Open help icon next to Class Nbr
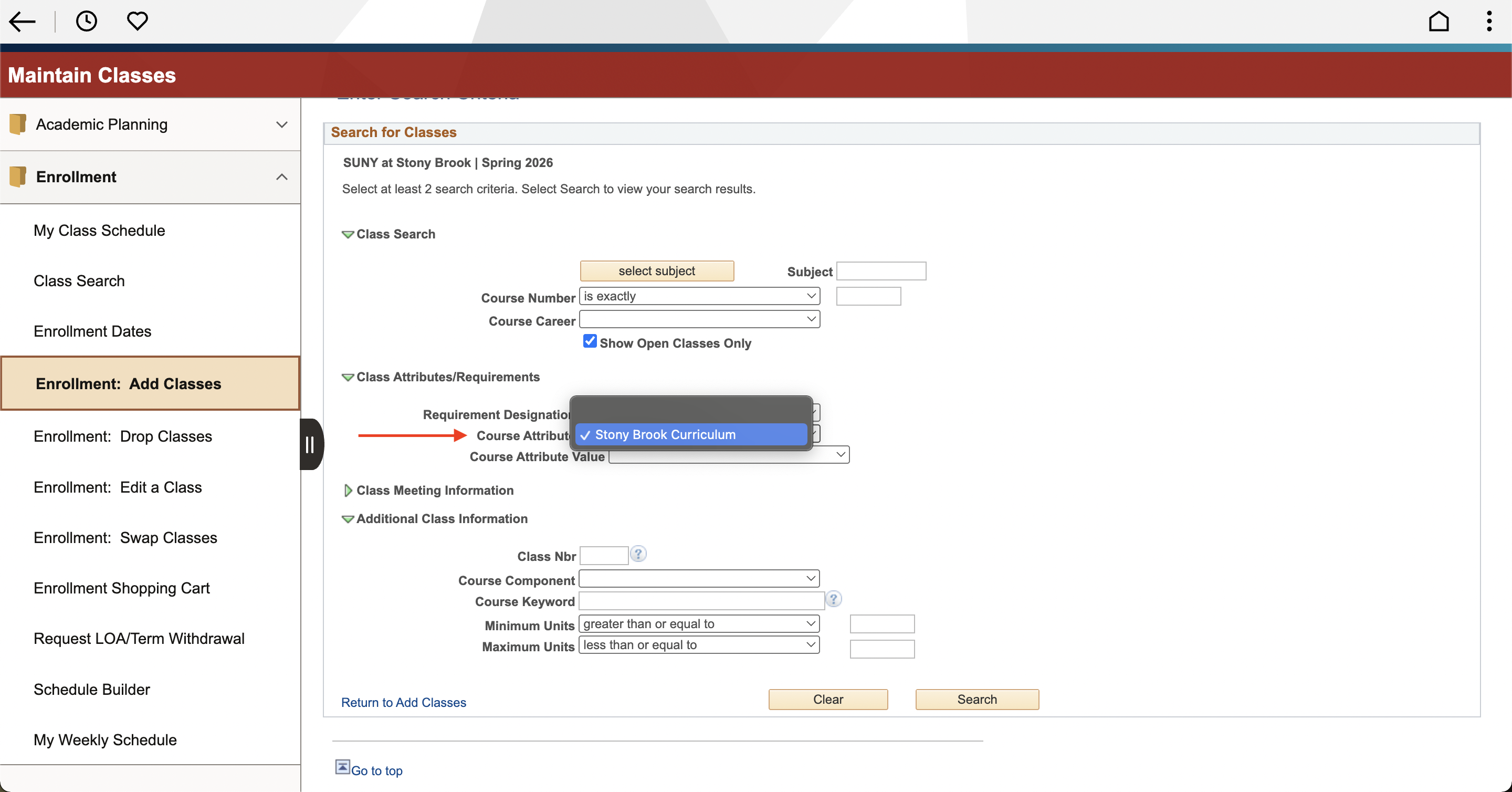Viewport: 1512px width, 792px height. point(638,554)
